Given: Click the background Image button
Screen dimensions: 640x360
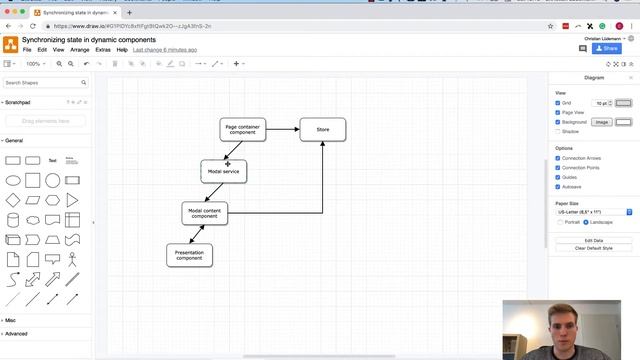Looking at the screenshot, I should (x=602, y=122).
